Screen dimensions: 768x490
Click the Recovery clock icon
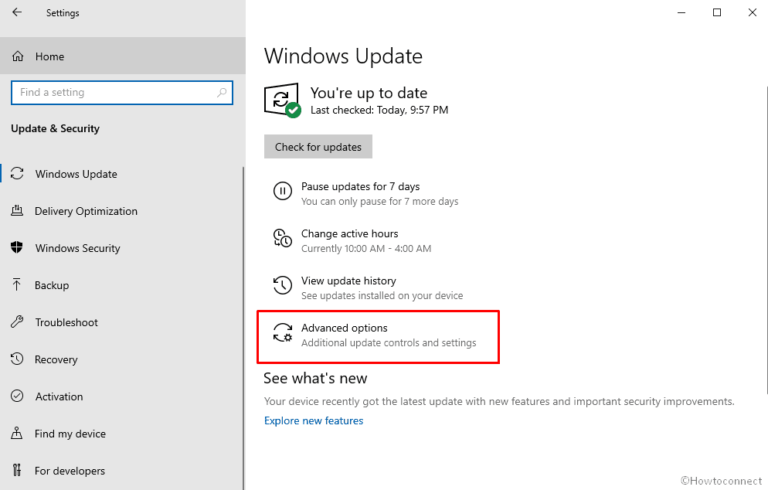point(17,359)
